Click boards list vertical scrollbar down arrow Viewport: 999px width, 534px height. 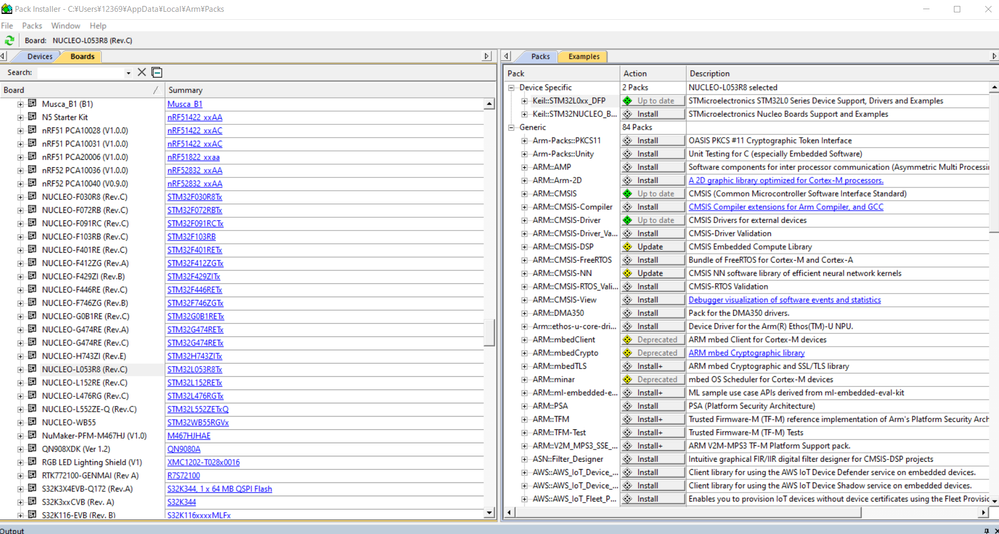489,512
